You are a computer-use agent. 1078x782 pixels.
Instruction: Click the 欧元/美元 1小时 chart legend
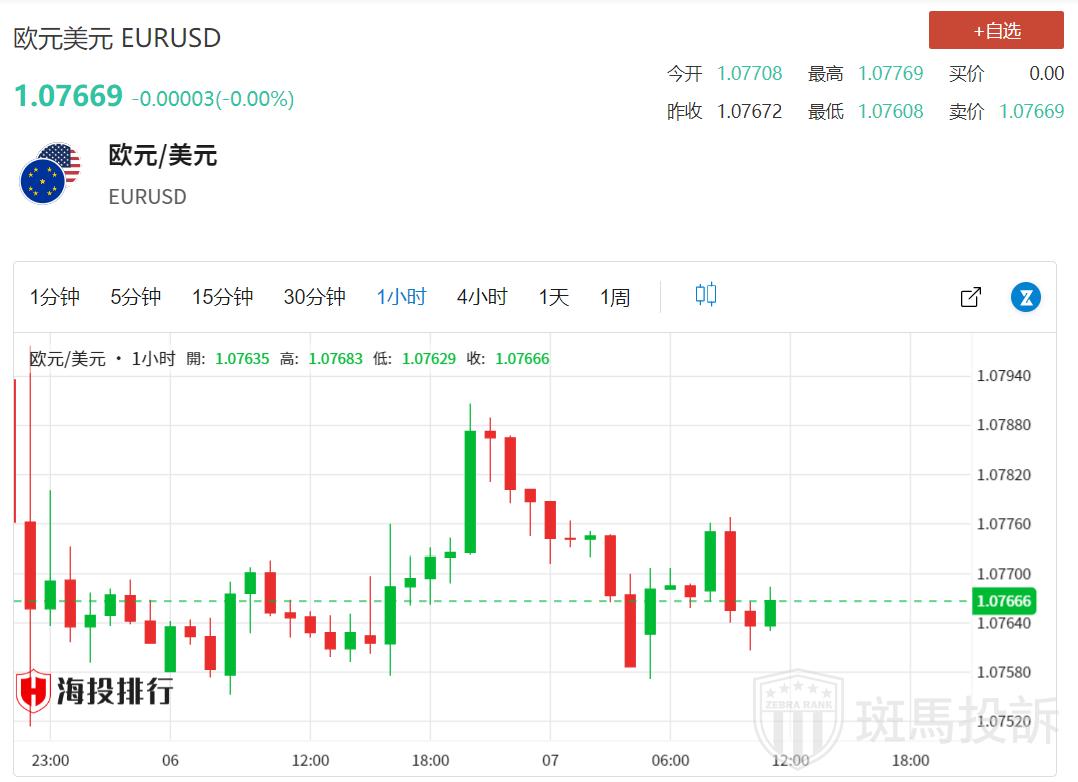[102, 359]
